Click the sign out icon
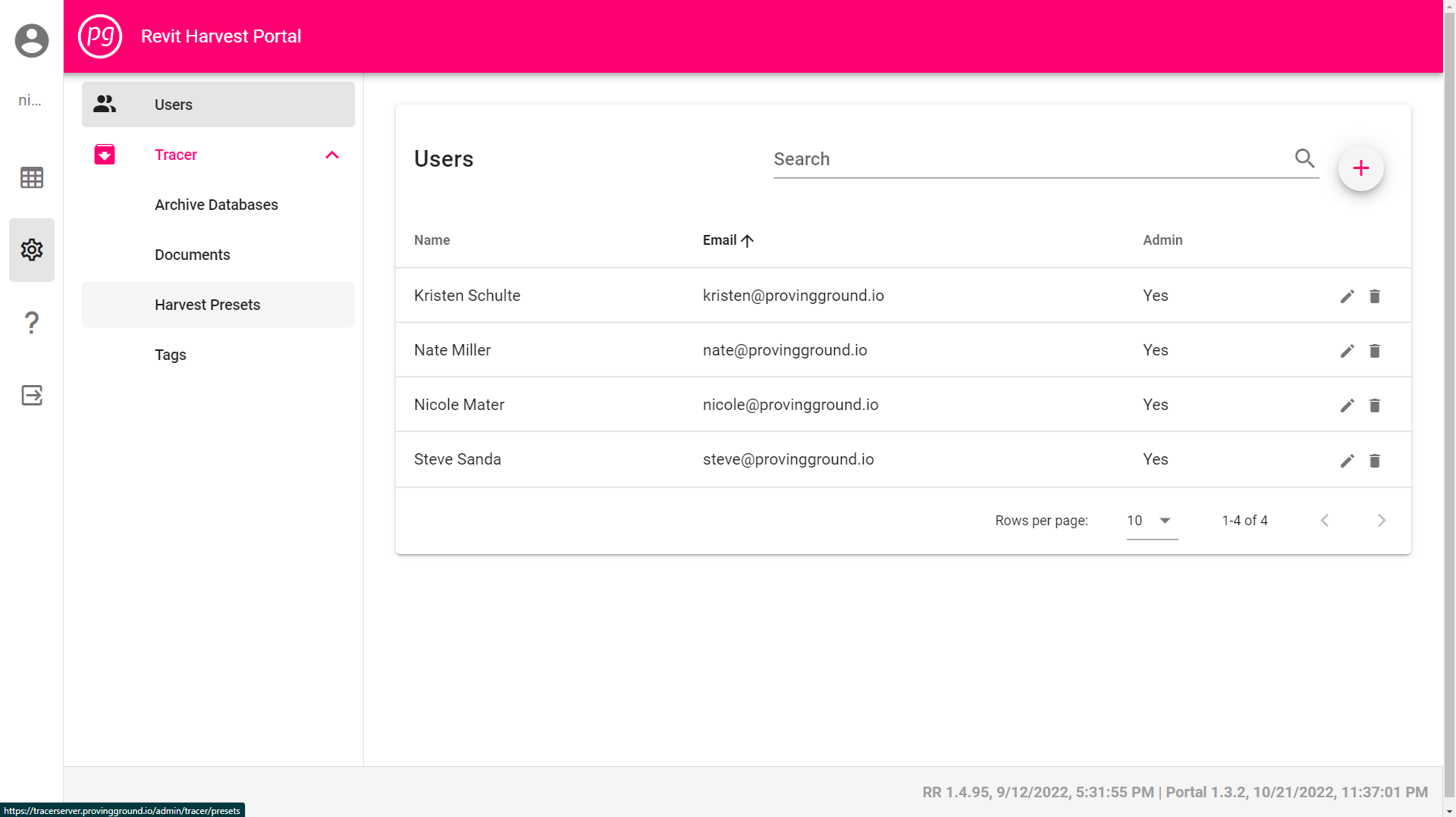The width and height of the screenshot is (1456, 817). tap(31, 395)
